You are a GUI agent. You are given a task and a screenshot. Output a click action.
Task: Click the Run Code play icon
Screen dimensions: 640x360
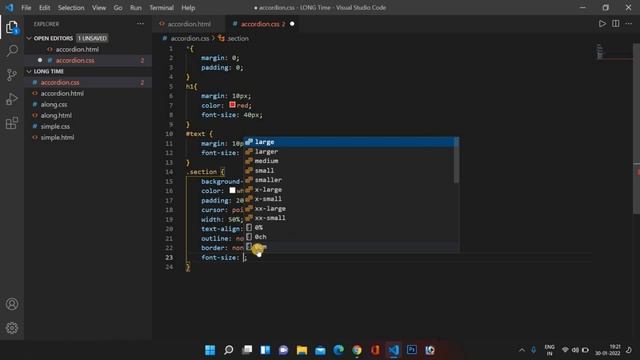coord(602,24)
